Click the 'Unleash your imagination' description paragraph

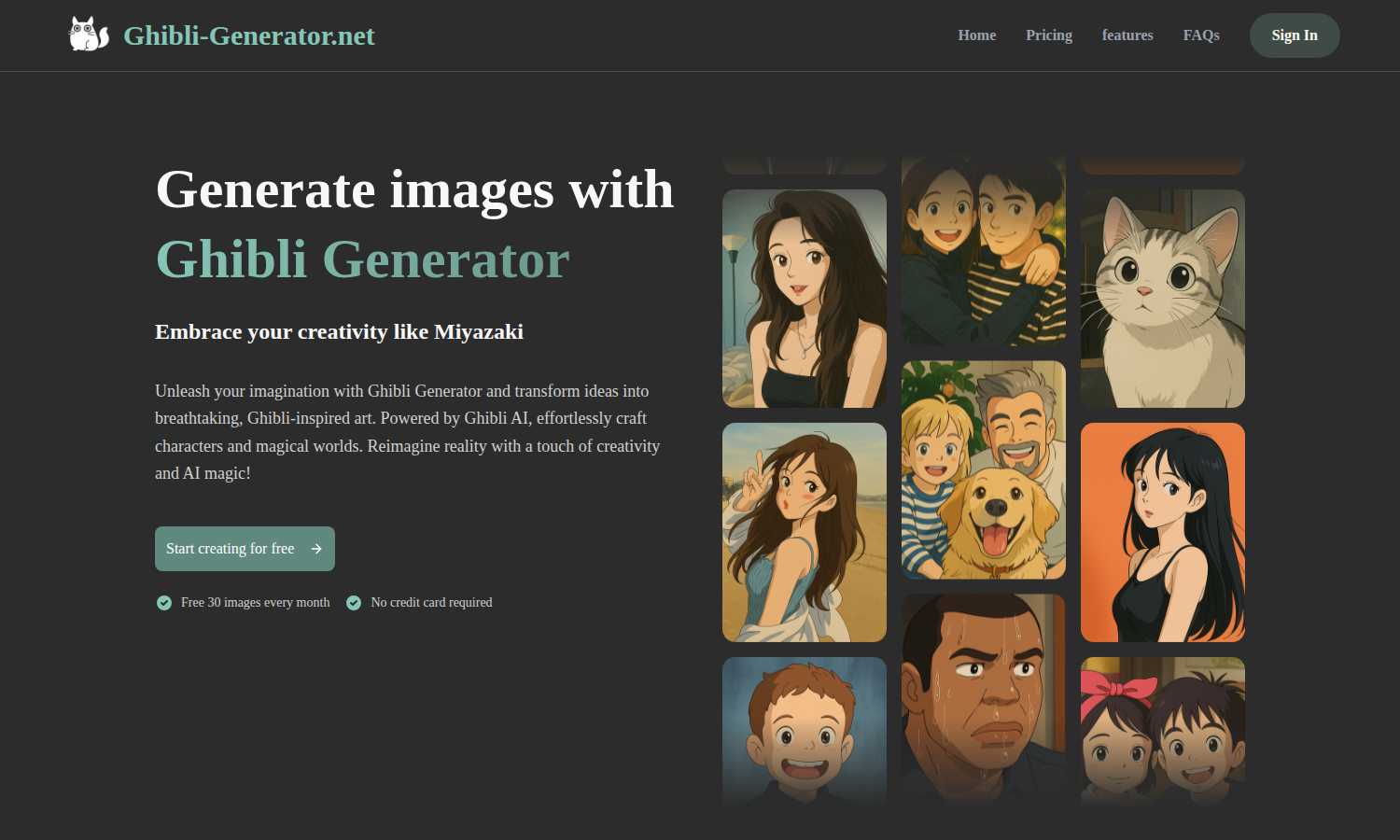(x=408, y=432)
